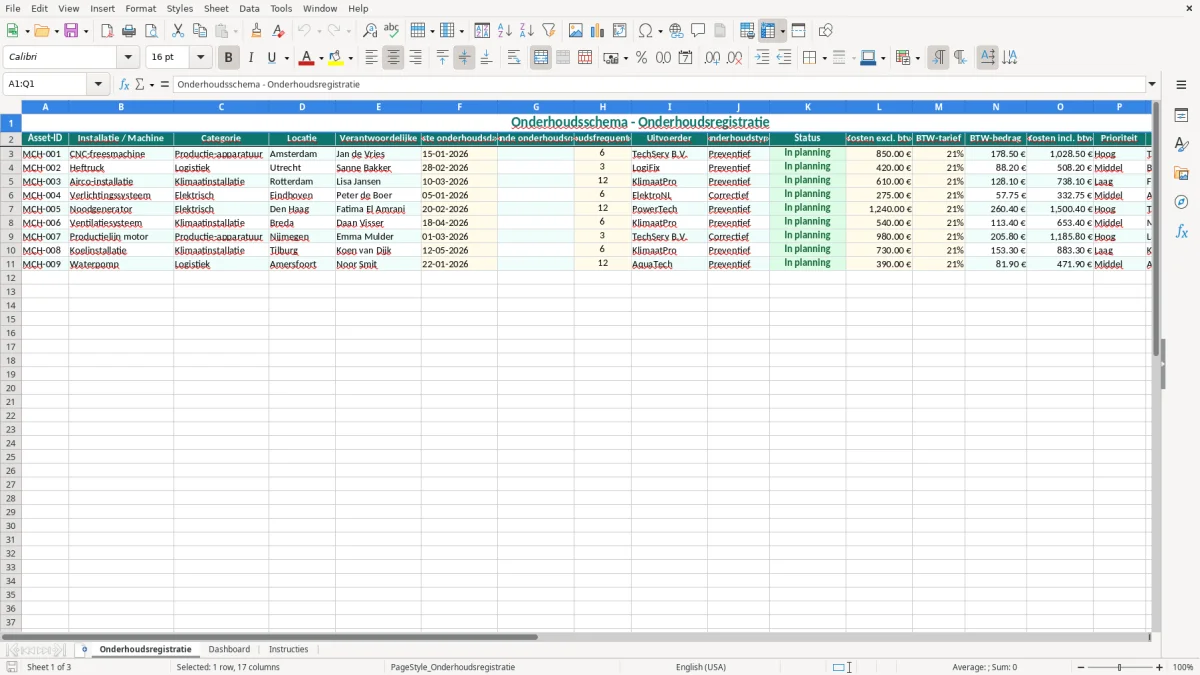
Task: Open the borders dropdown arrow
Action: coord(824,58)
